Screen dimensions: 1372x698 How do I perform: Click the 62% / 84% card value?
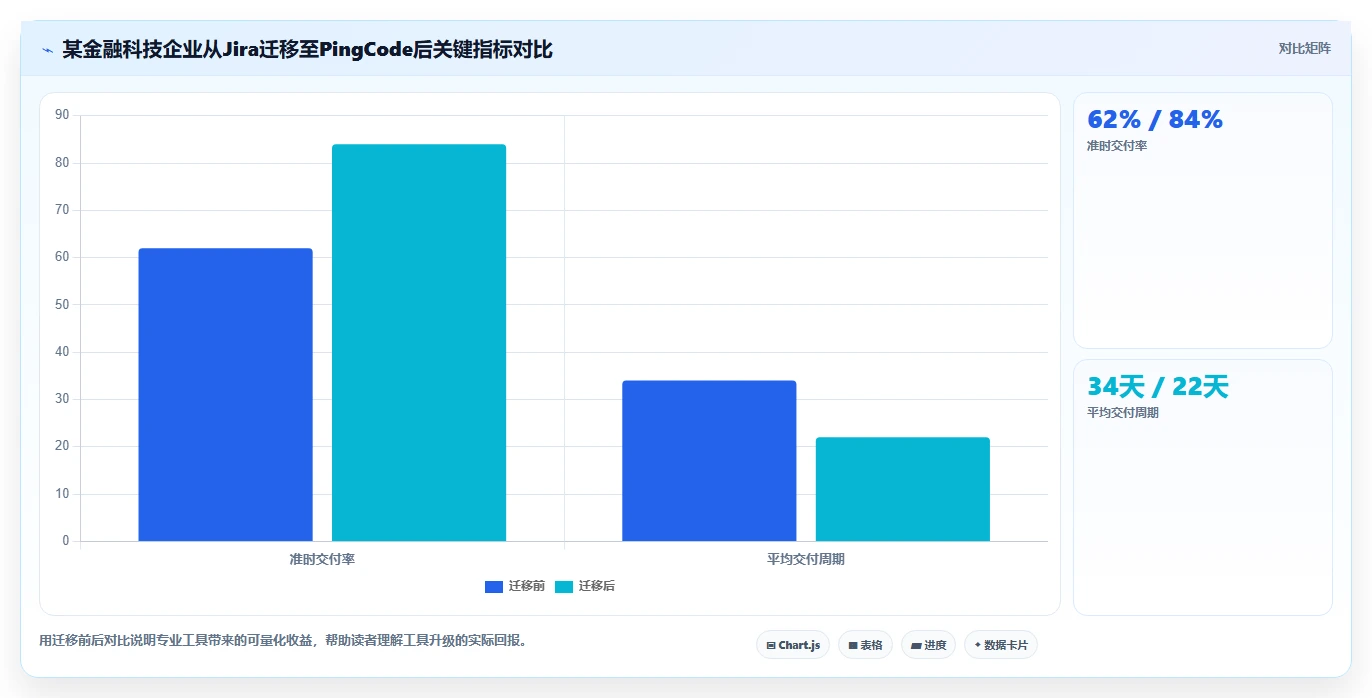click(x=1155, y=119)
